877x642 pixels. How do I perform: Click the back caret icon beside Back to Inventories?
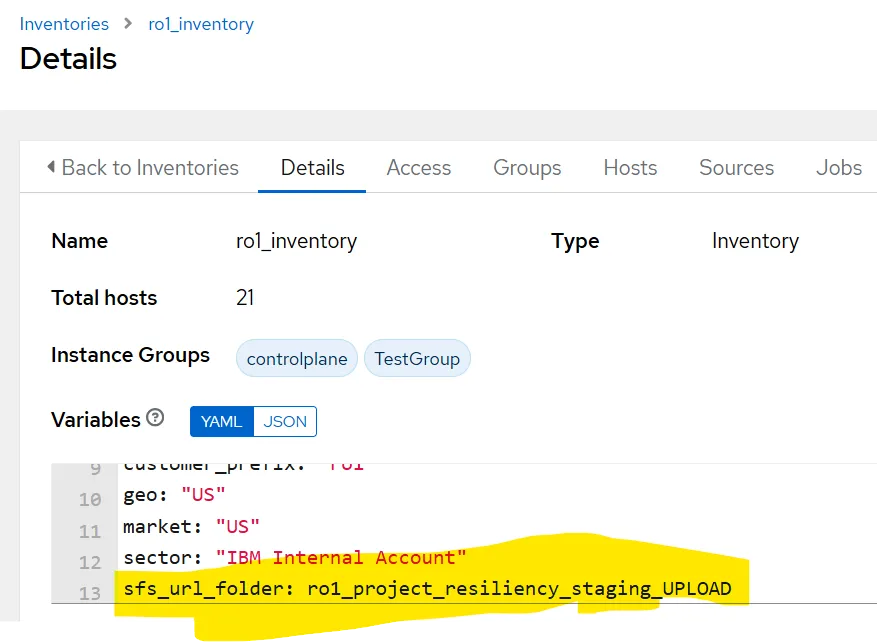coord(51,167)
